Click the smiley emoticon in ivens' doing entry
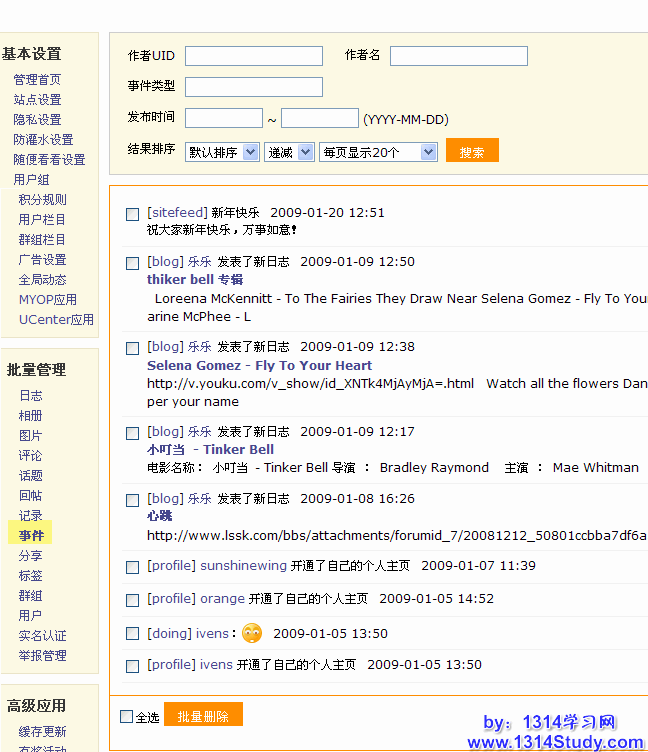This screenshot has width=648, height=752. [x=252, y=633]
